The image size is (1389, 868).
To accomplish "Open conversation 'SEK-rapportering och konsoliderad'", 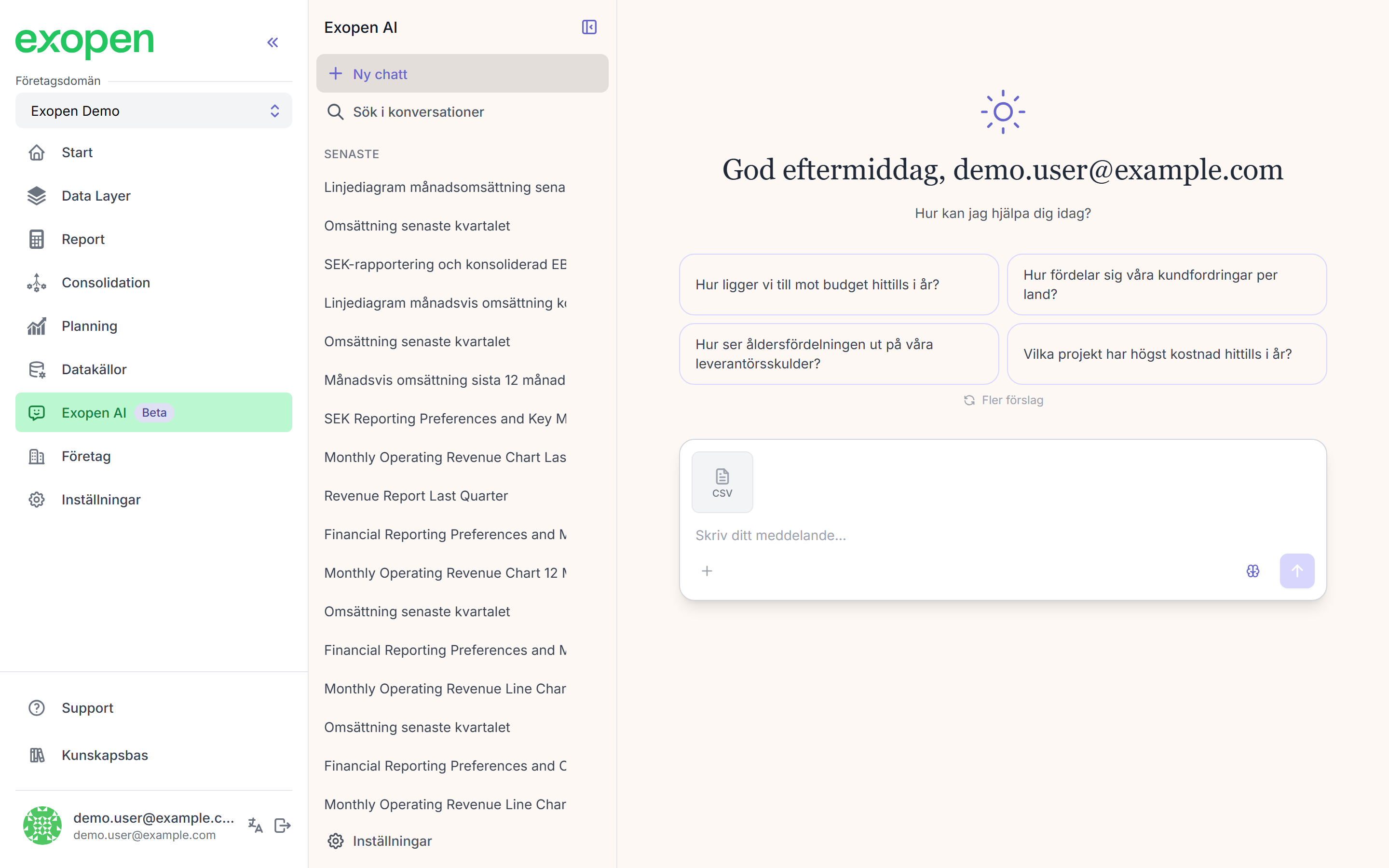I will click(445, 264).
